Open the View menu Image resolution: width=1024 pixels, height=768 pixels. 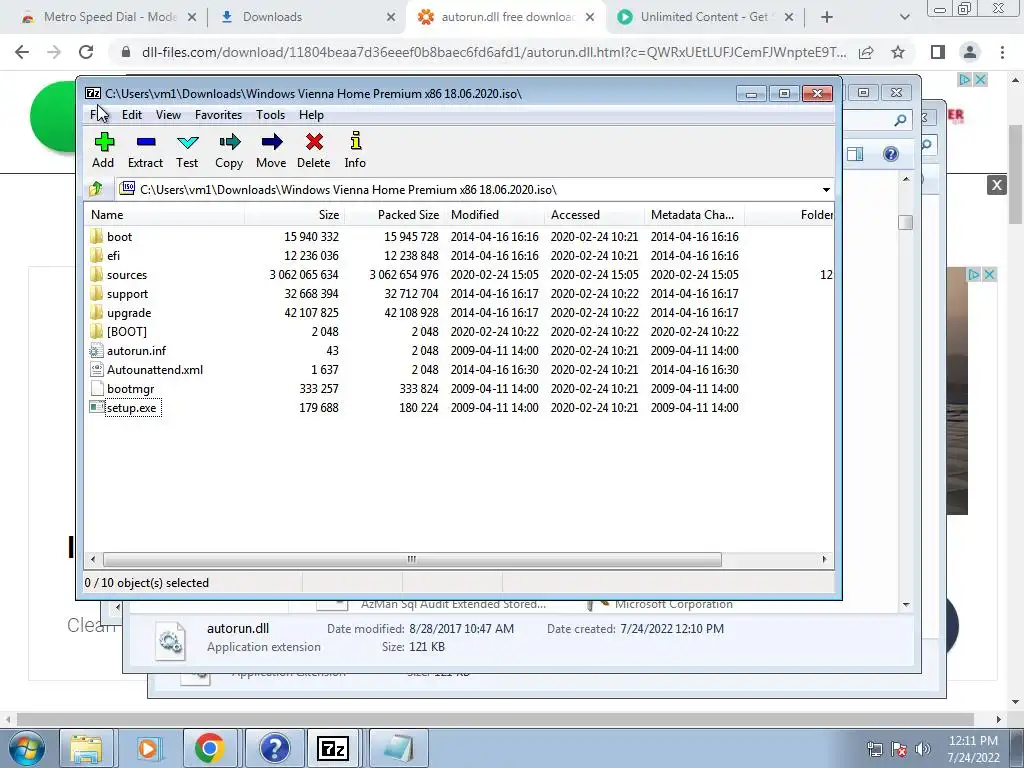pyautogui.click(x=168, y=115)
